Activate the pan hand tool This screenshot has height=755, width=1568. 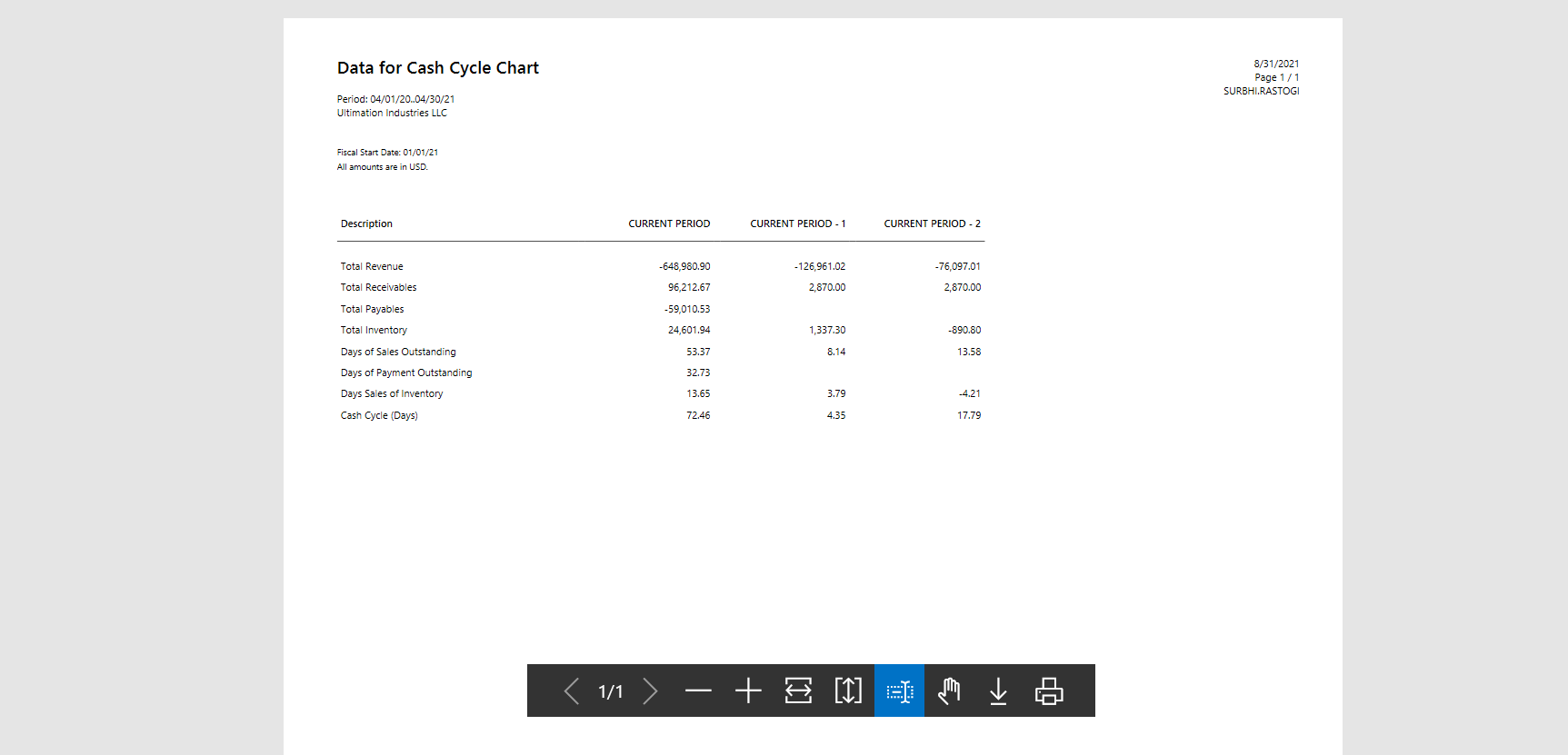[949, 691]
